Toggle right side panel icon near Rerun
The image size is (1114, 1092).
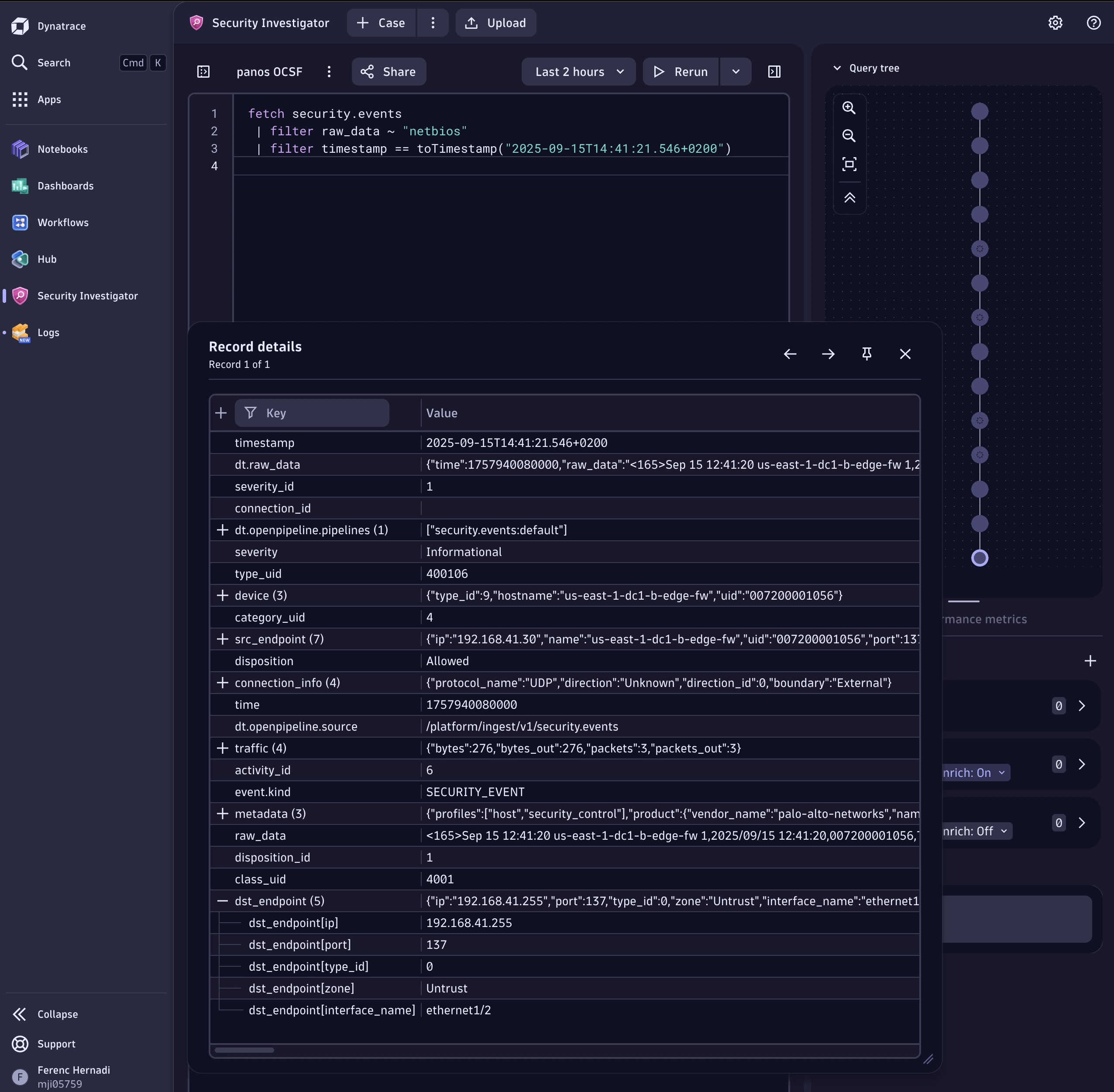774,72
